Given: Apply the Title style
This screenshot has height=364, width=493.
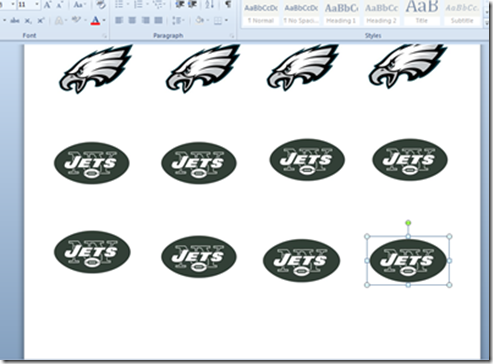Looking at the screenshot, I should tap(422, 13).
